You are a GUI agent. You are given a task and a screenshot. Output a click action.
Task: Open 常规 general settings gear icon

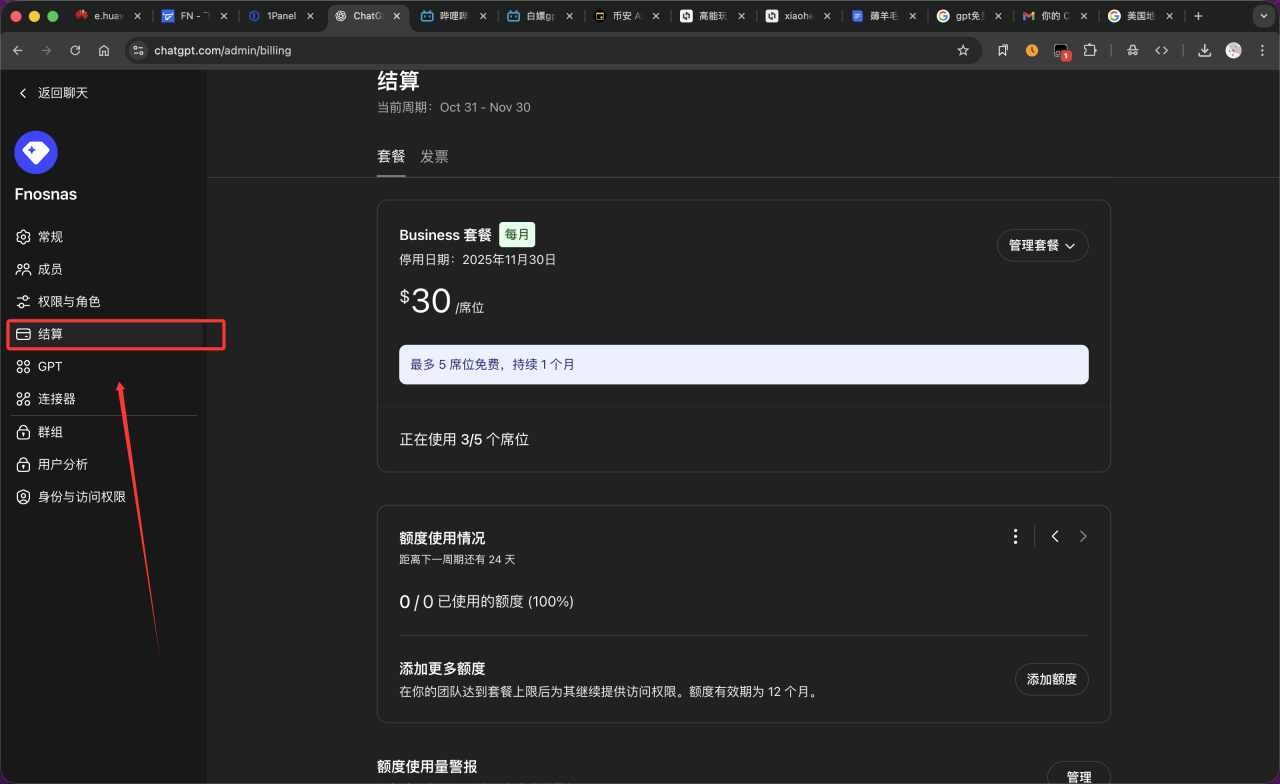pyautogui.click(x=23, y=237)
